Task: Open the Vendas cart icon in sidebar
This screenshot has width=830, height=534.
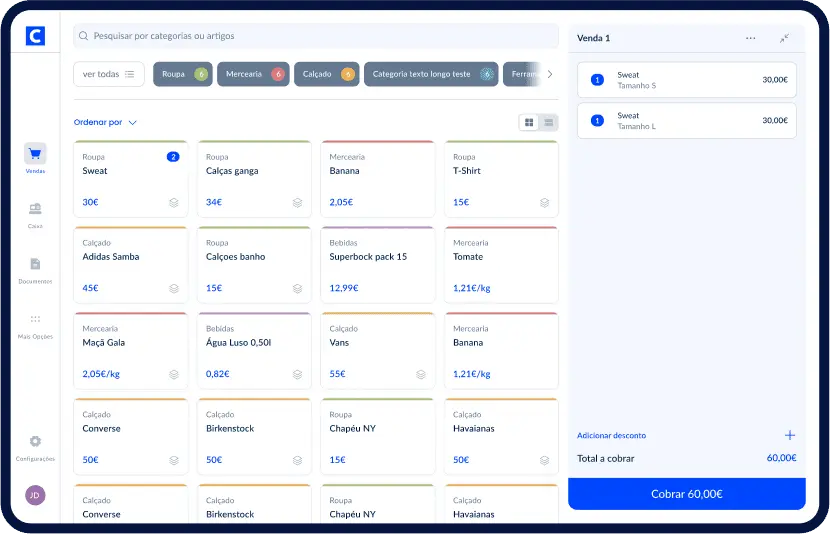Action: pos(35,154)
